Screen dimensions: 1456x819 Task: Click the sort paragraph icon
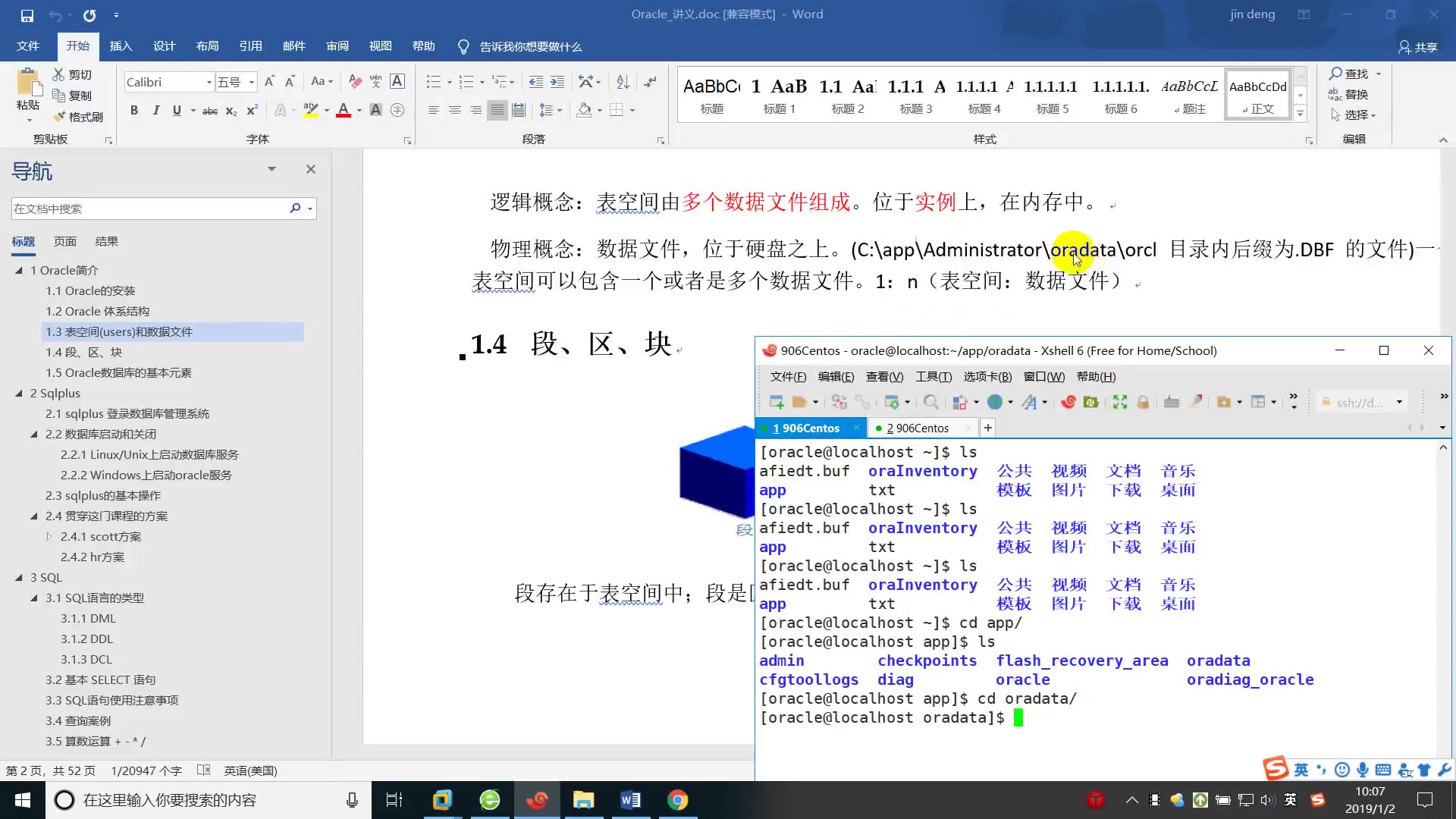coord(623,82)
